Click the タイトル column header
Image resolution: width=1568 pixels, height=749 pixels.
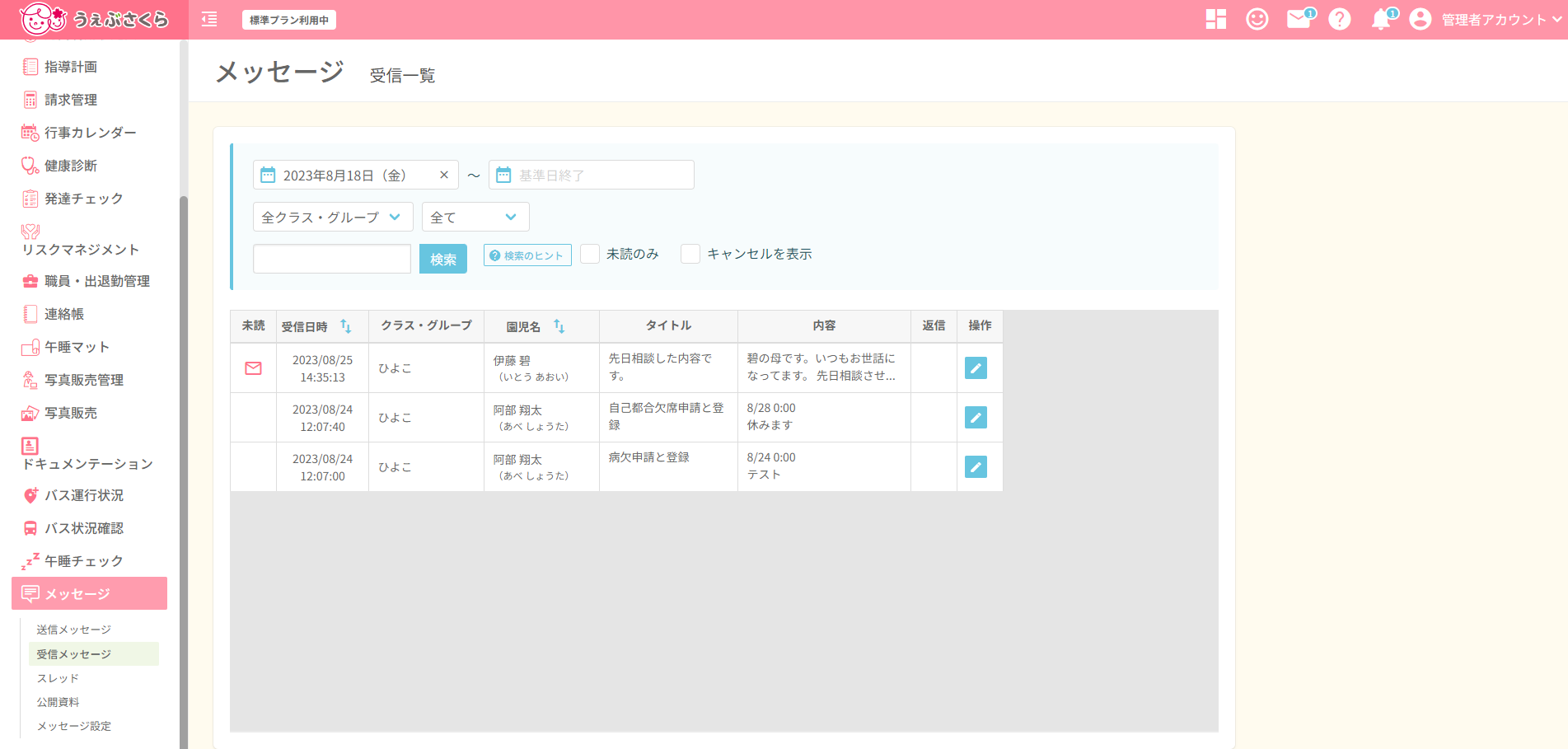tap(668, 325)
